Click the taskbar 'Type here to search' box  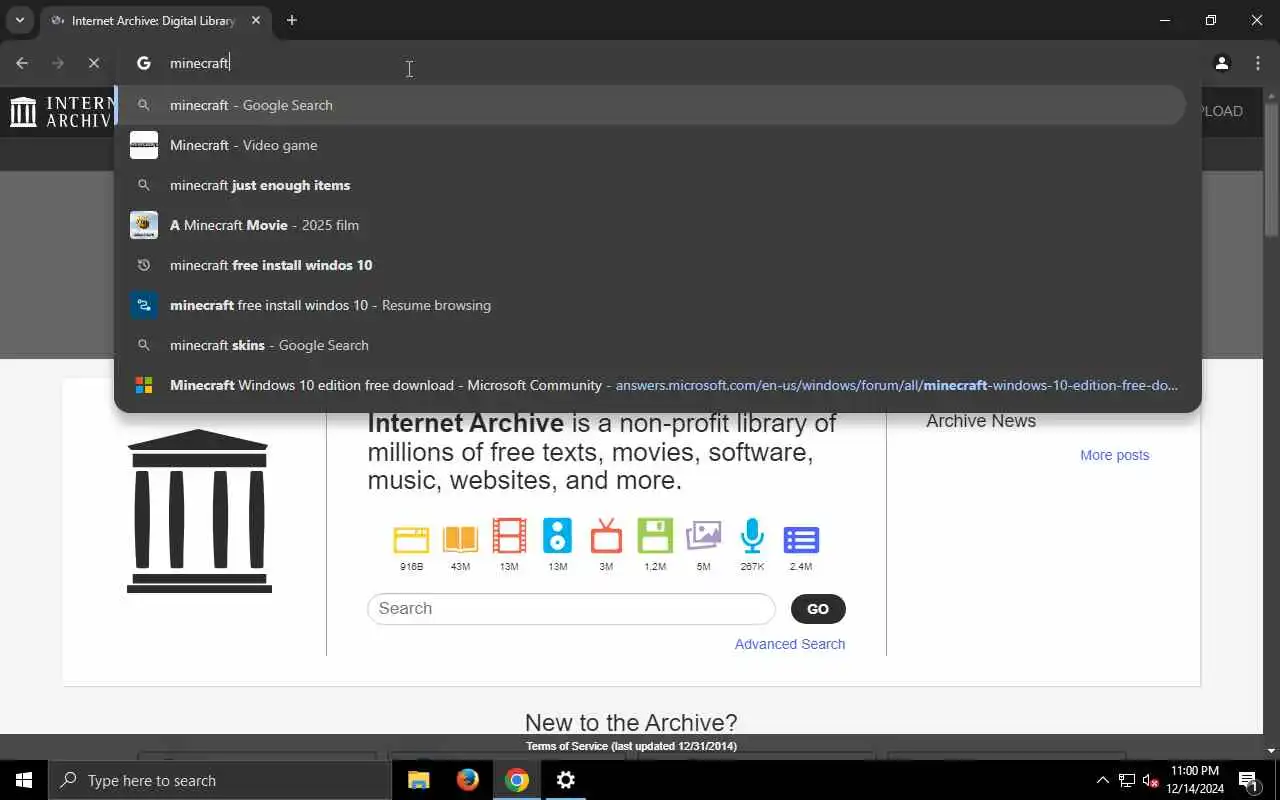click(220, 780)
